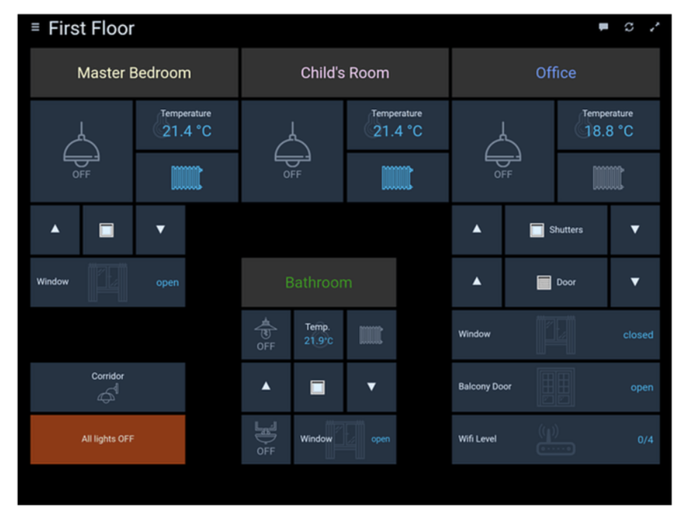
Task: Open Master Bedroom radiator heating tile
Action: [187, 178]
